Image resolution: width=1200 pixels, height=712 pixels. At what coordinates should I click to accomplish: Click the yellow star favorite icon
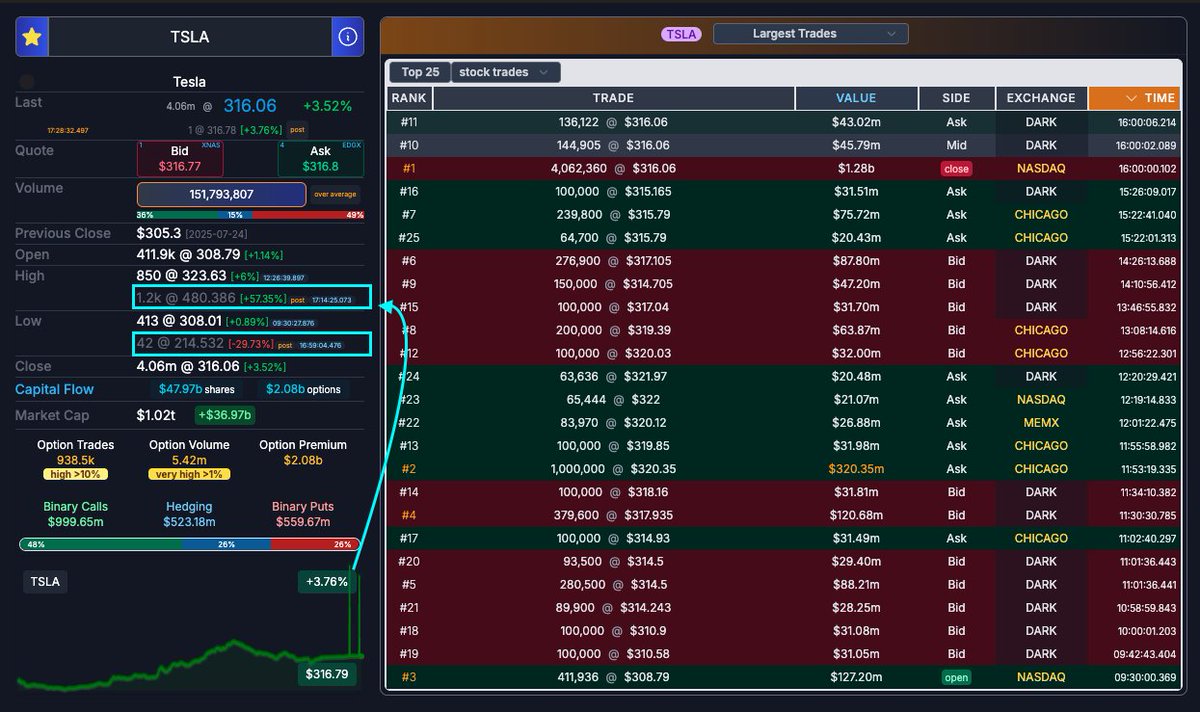(x=32, y=37)
